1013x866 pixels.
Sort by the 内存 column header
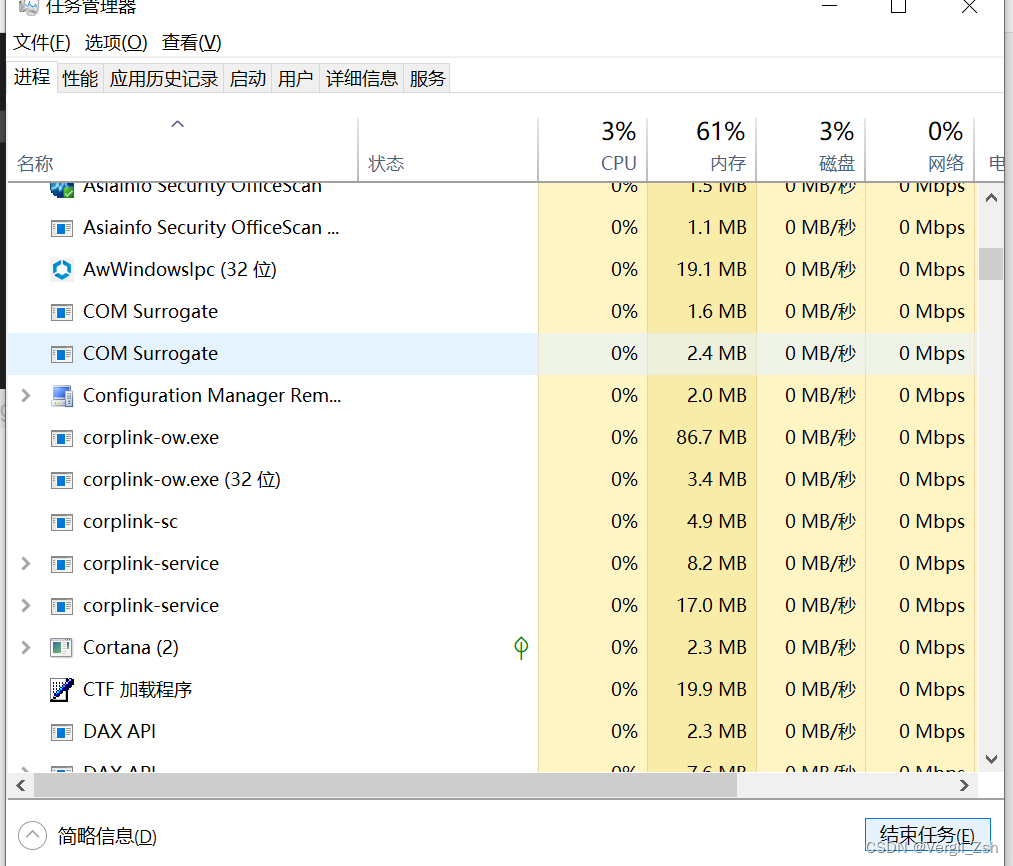click(702, 150)
